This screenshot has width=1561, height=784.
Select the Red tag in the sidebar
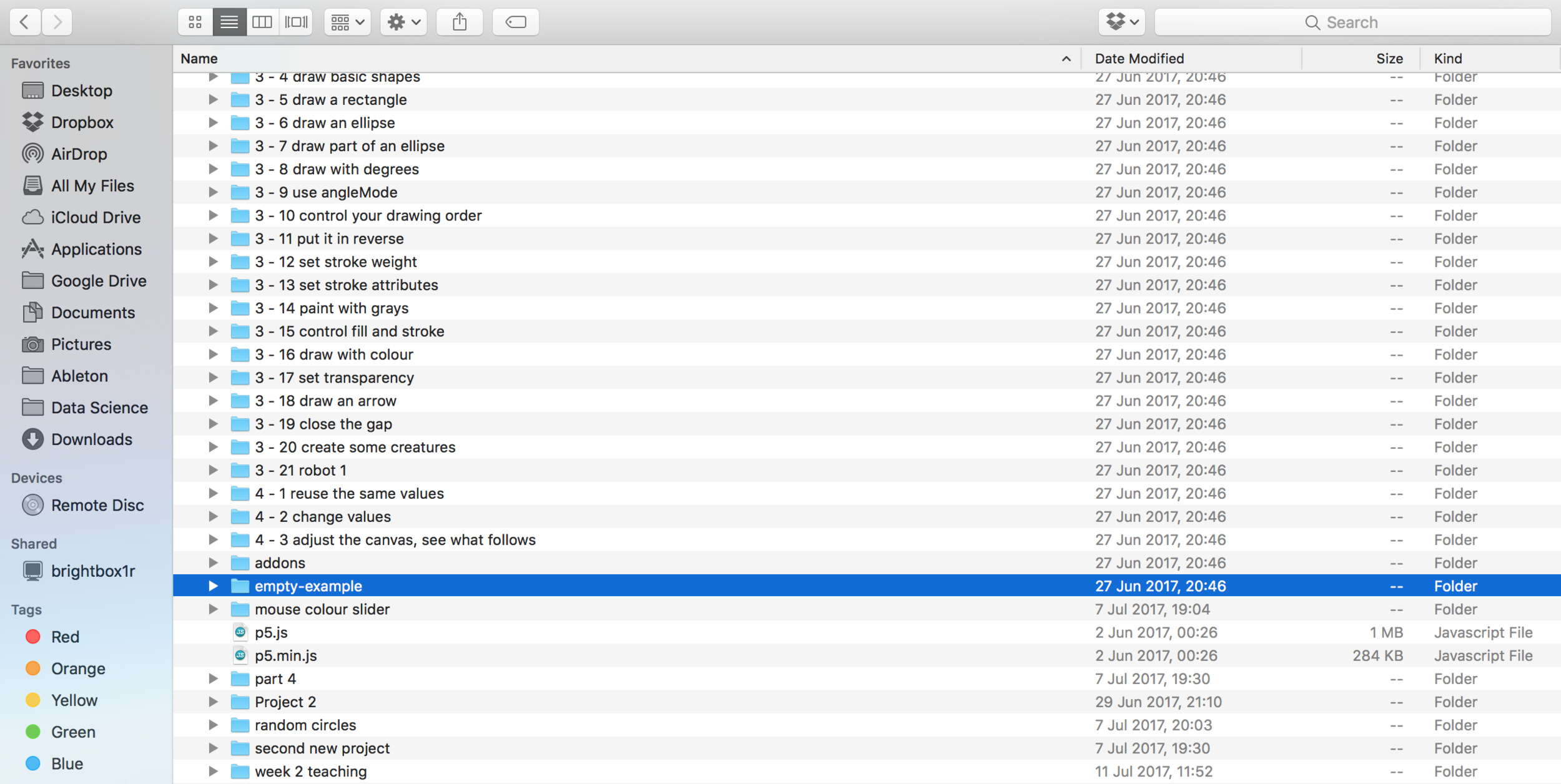click(64, 637)
